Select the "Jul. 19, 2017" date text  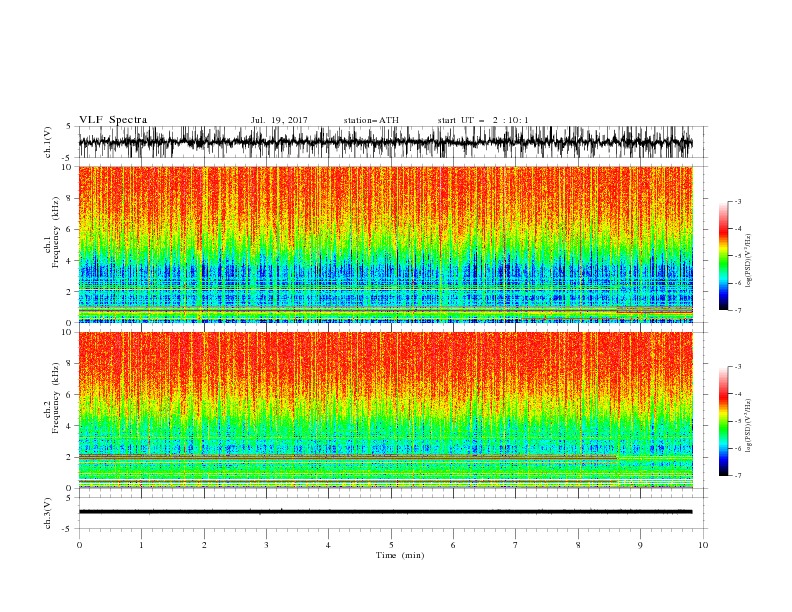[x=279, y=120]
